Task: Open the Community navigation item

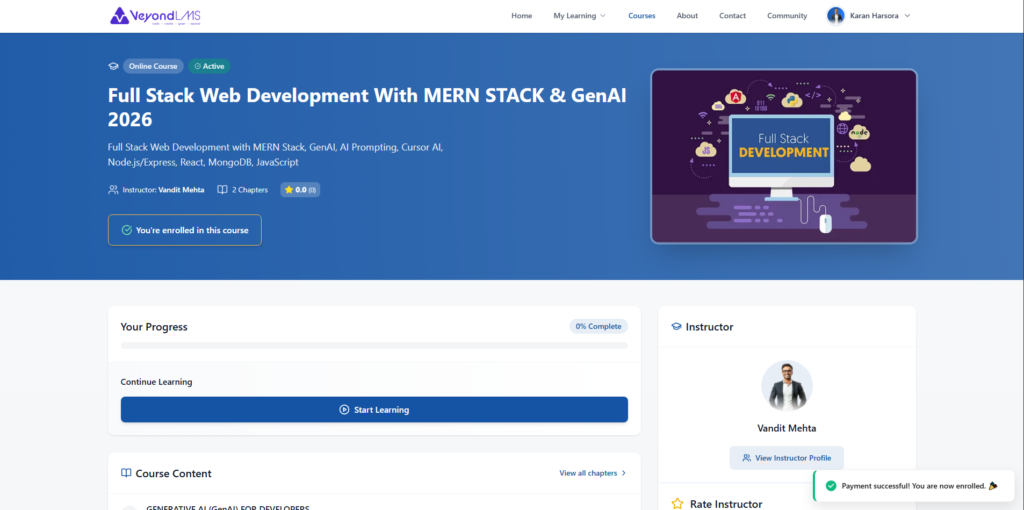Action: pyautogui.click(x=787, y=16)
